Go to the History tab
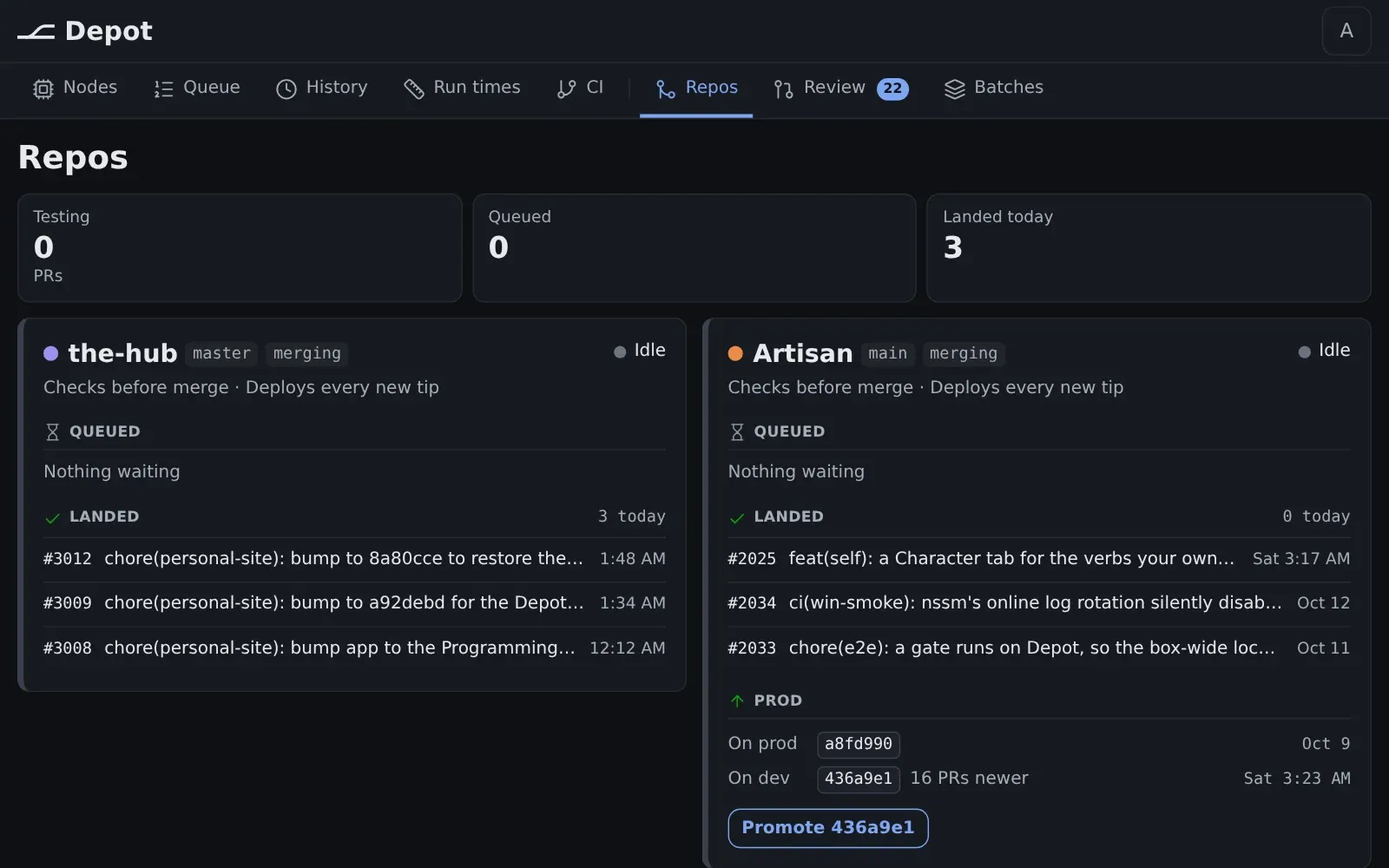This screenshot has width=1389, height=868. pos(322,89)
